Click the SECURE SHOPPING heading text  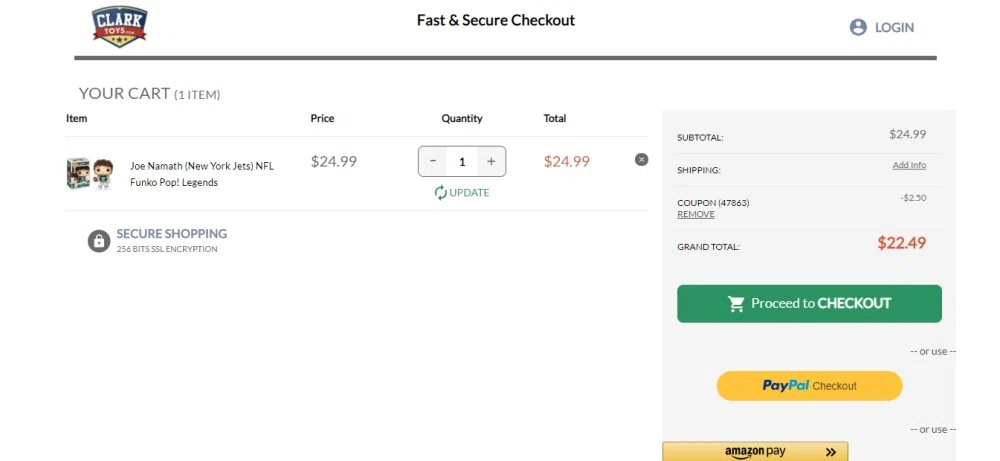171,233
